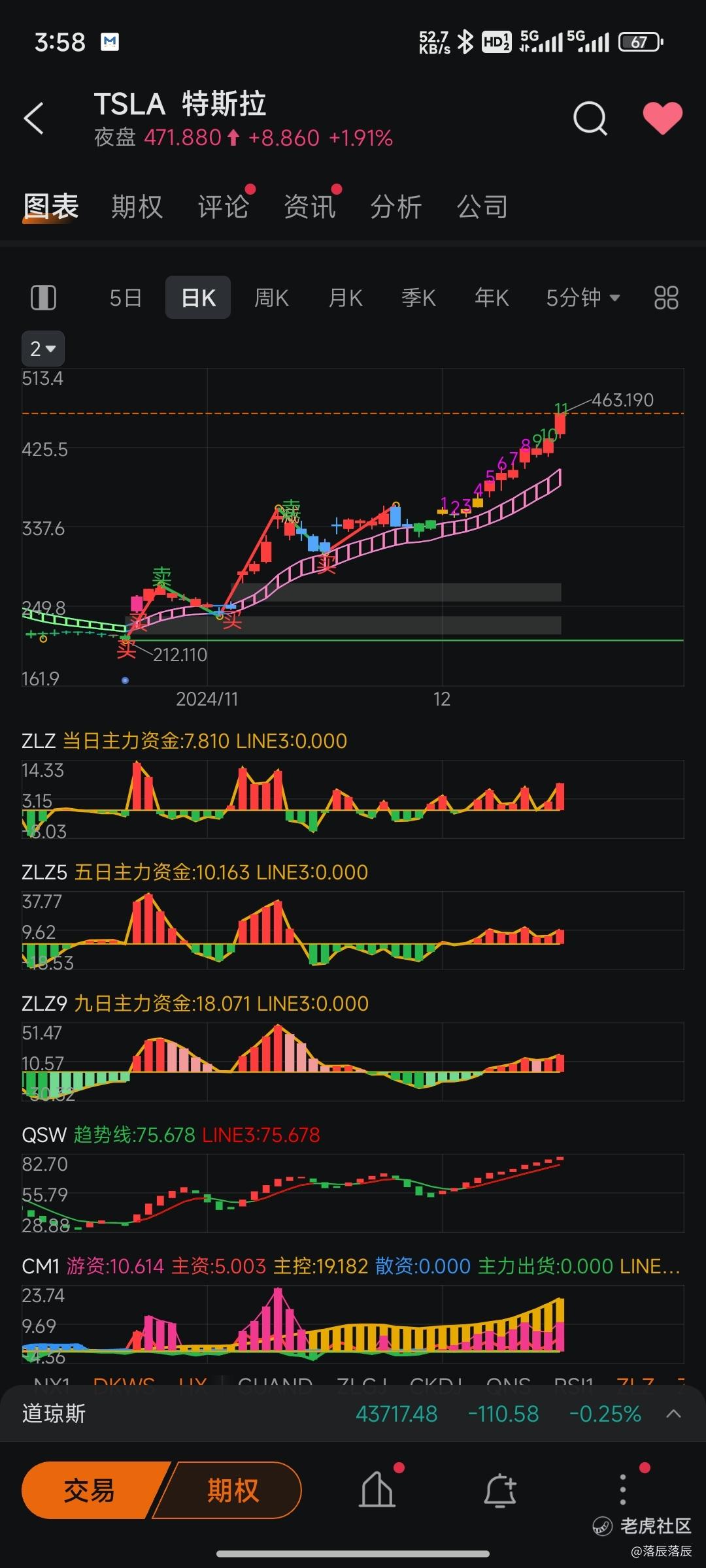The height and width of the screenshot is (1568, 706).
Task: Tap the Bluetooth status icon
Action: coord(465,42)
